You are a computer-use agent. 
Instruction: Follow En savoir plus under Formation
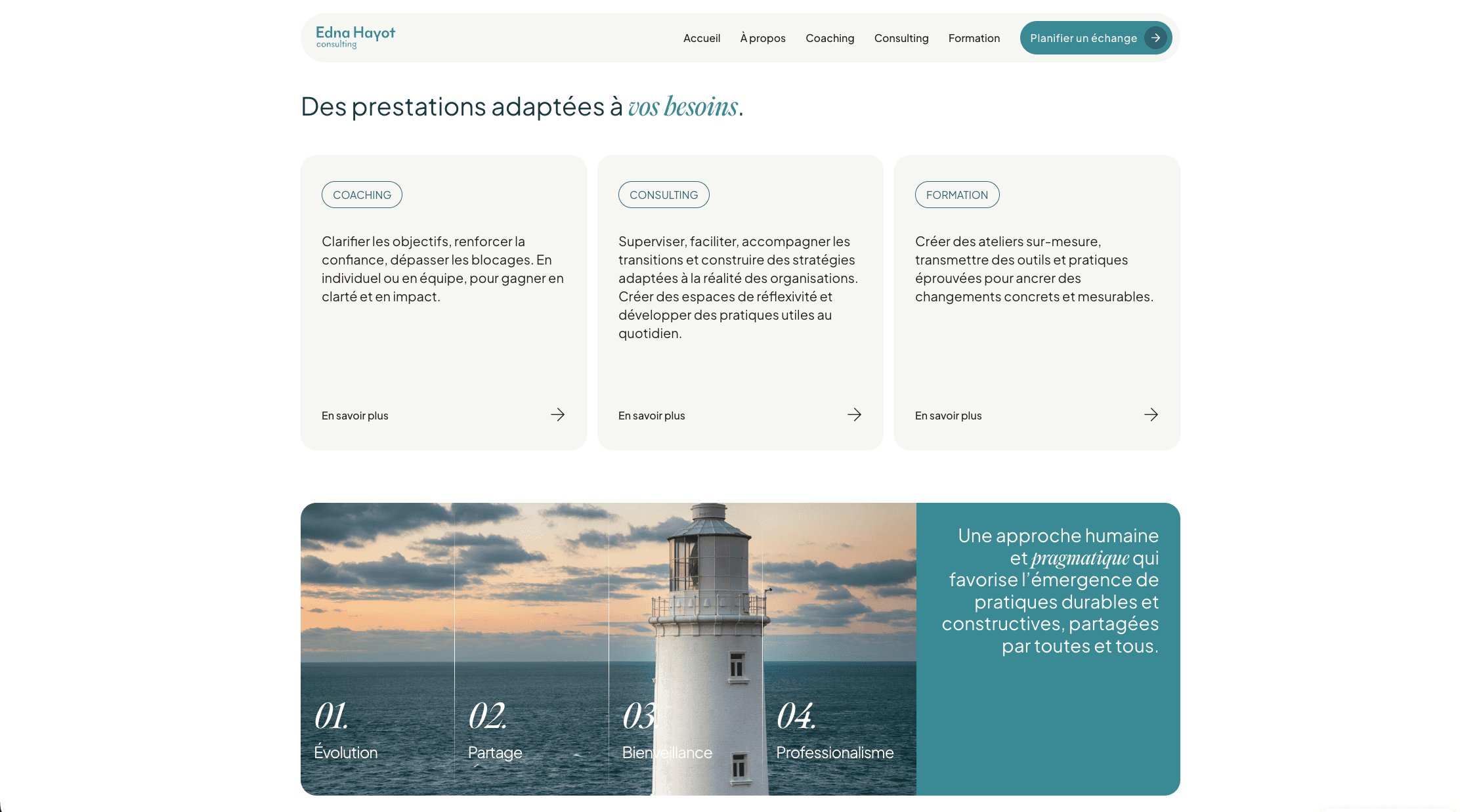pyautogui.click(x=948, y=416)
